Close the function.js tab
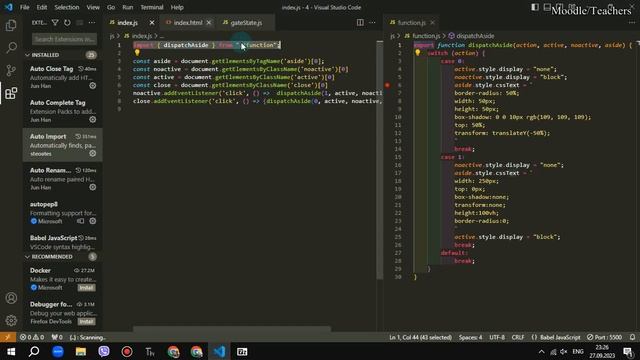Image resolution: width=640 pixels, height=360 pixels. (432, 22)
